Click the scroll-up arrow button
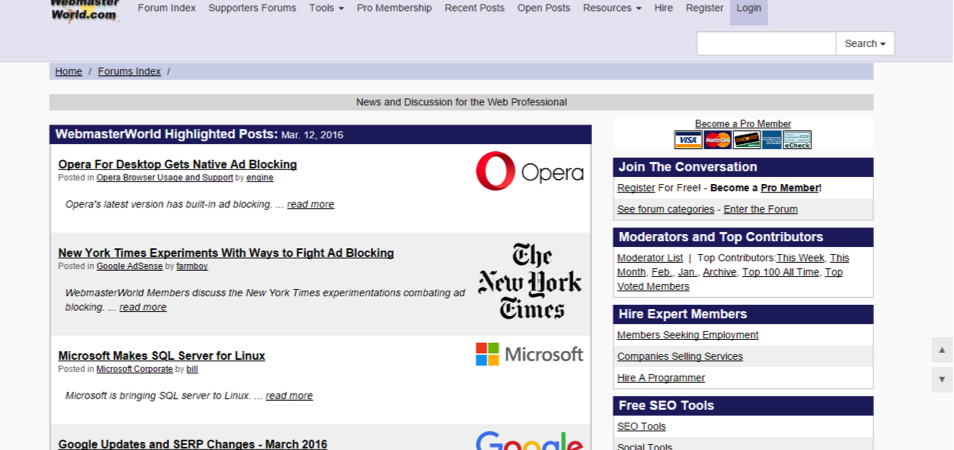Image resolution: width=954 pixels, height=450 pixels. 942,350
